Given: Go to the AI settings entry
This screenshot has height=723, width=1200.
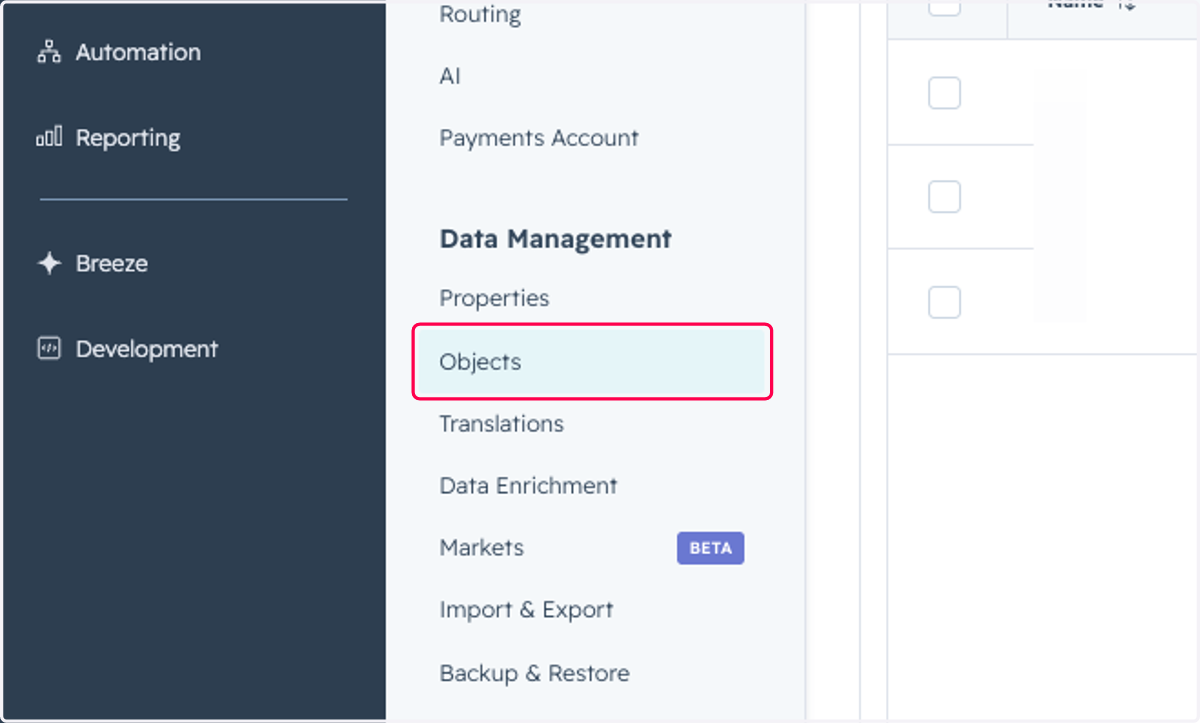Looking at the screenshot, I should tap(450, 76).
